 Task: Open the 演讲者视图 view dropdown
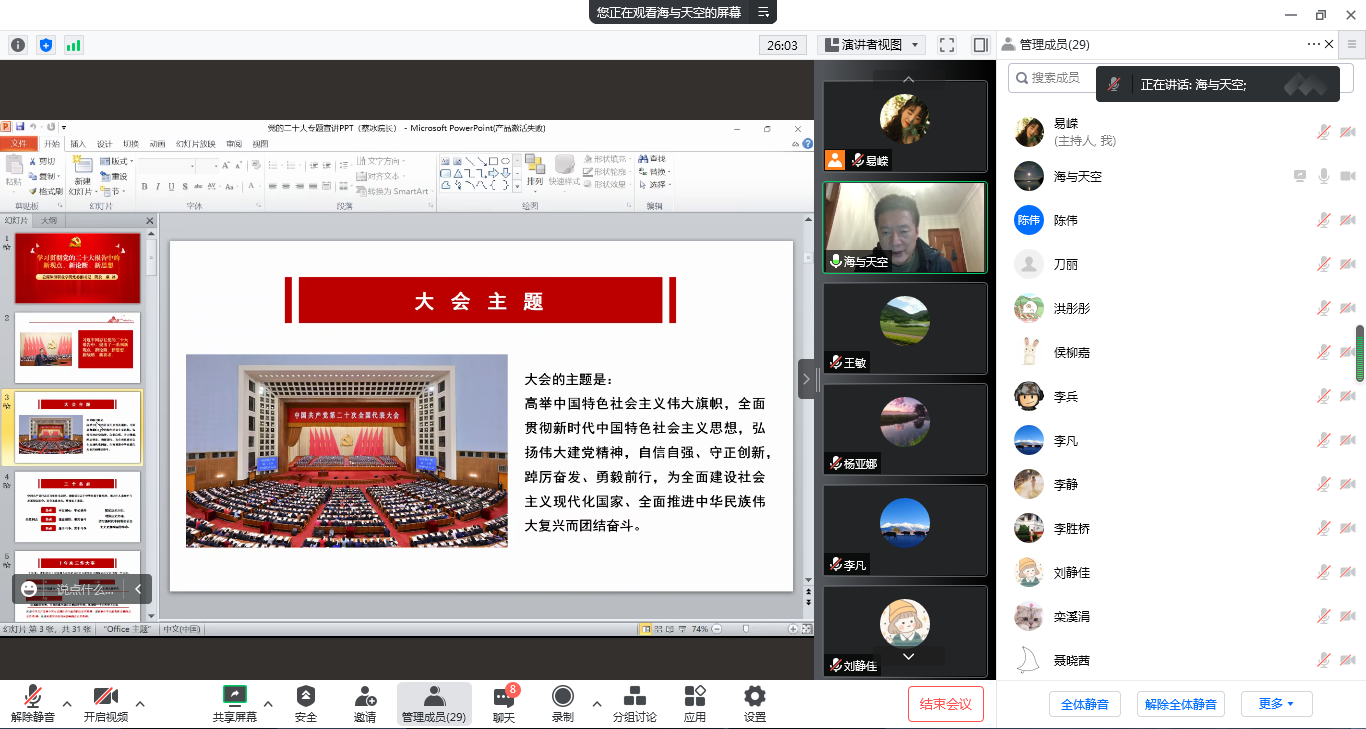pyautogui.click(x=871, y=45)
